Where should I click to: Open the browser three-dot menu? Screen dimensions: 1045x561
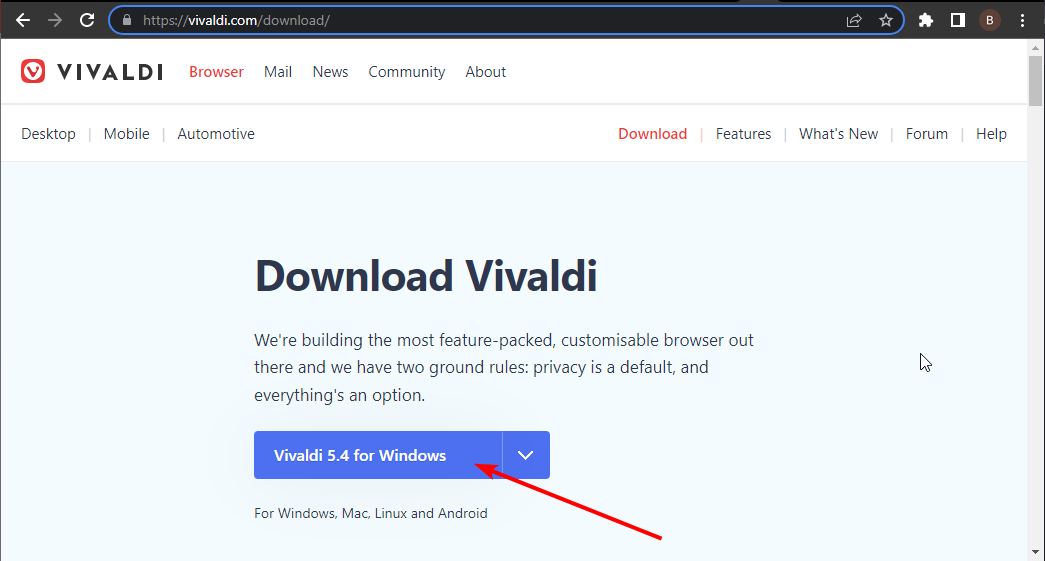(x=1022, y=21)
